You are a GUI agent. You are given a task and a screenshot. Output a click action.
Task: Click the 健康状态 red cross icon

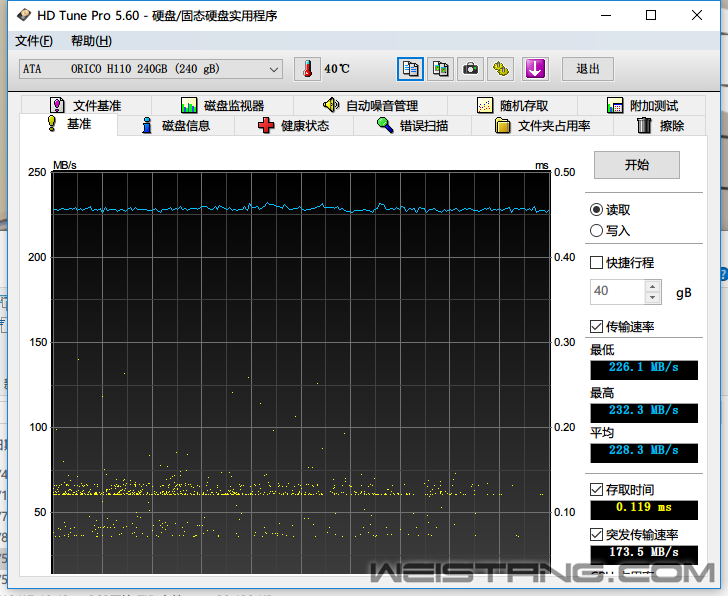pos(266,125)
